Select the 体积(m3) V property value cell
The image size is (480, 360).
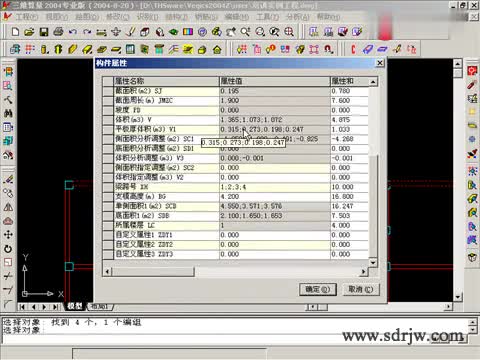[275, 120]
